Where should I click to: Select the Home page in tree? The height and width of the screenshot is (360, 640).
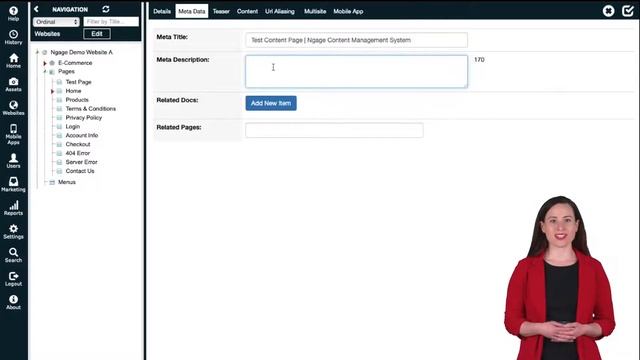pyautogui.click(x=73, y=91)
